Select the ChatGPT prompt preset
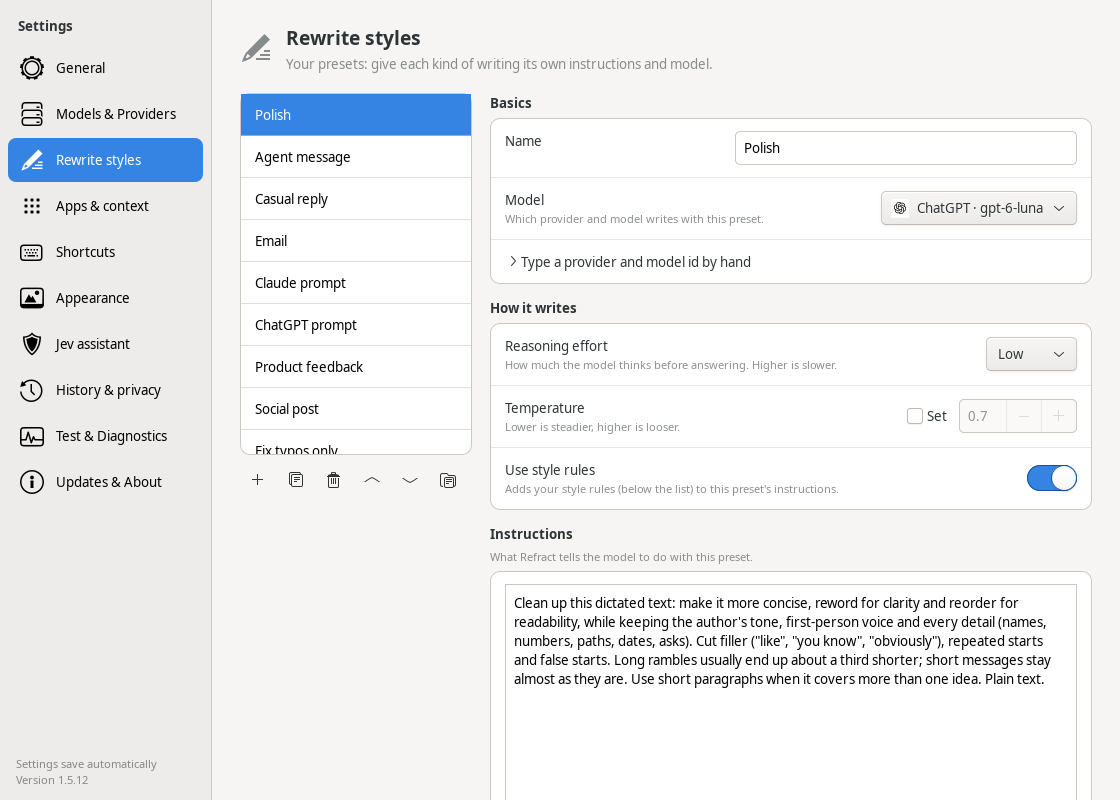The width and height of the screenshot is (1120, 800). pyautogui.click(x=356, y=325)
